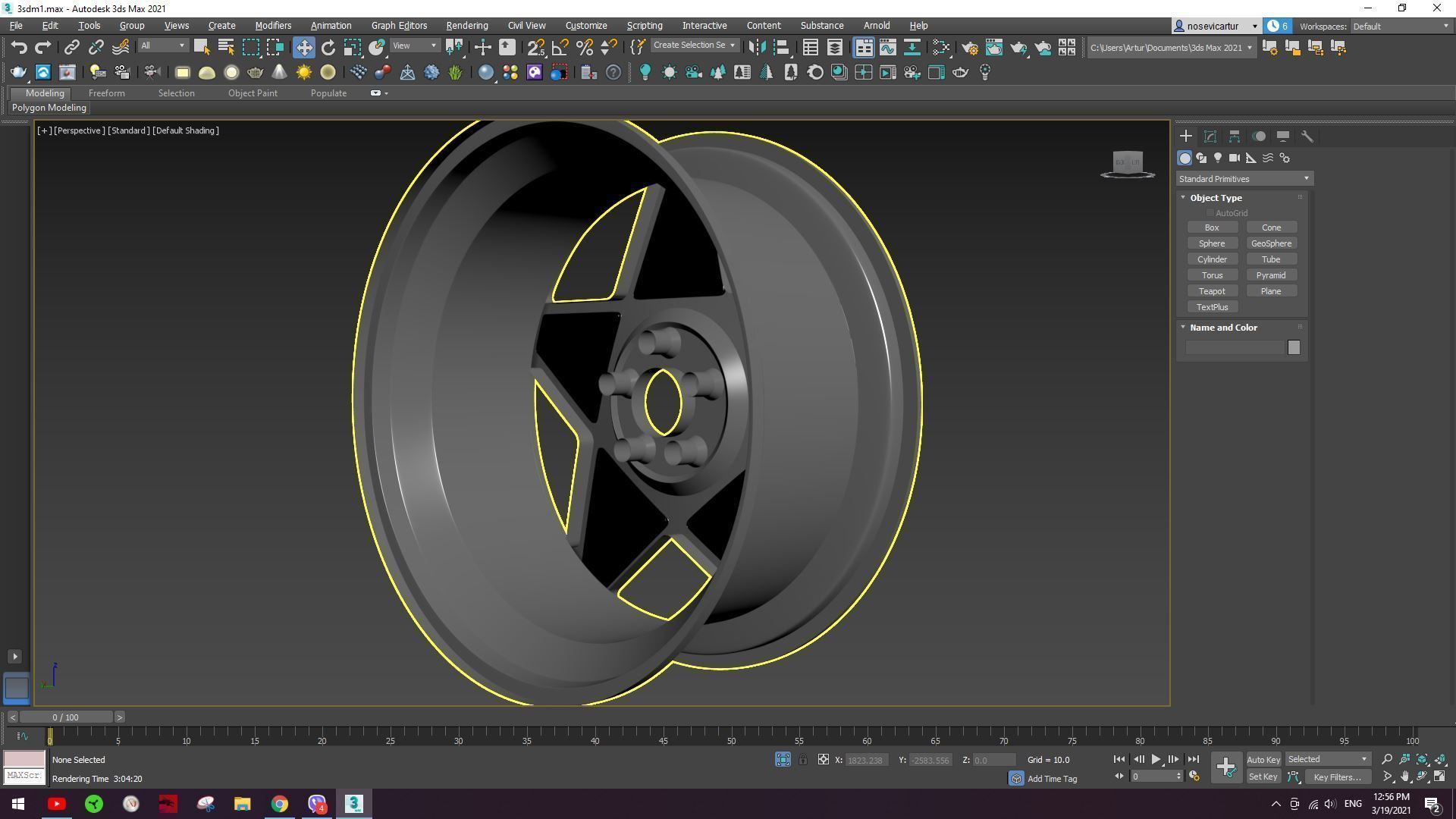This screenshot has width=1456, height=819.
Task: Open the Rendering menu
Action: coord(467,25)
